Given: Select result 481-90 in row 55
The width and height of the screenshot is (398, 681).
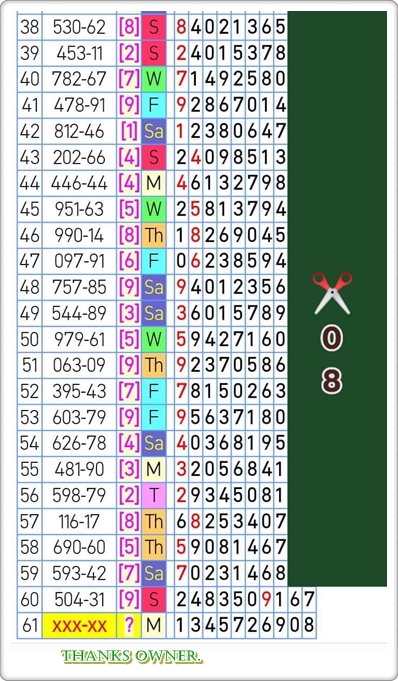Looking at the screenshot, I should pos(80,469).
